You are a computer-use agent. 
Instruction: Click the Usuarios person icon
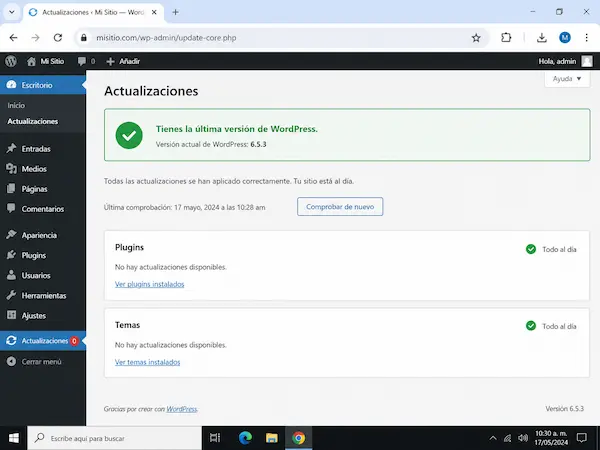[x=11, y=275]
